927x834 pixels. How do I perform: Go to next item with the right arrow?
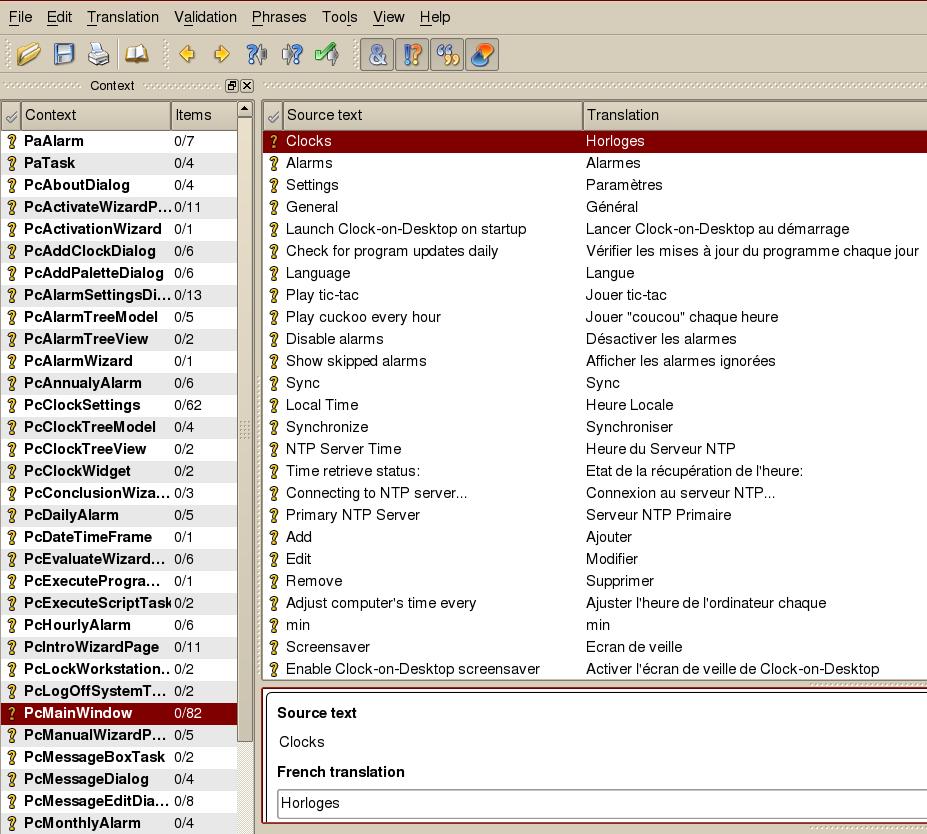point(221,54)
